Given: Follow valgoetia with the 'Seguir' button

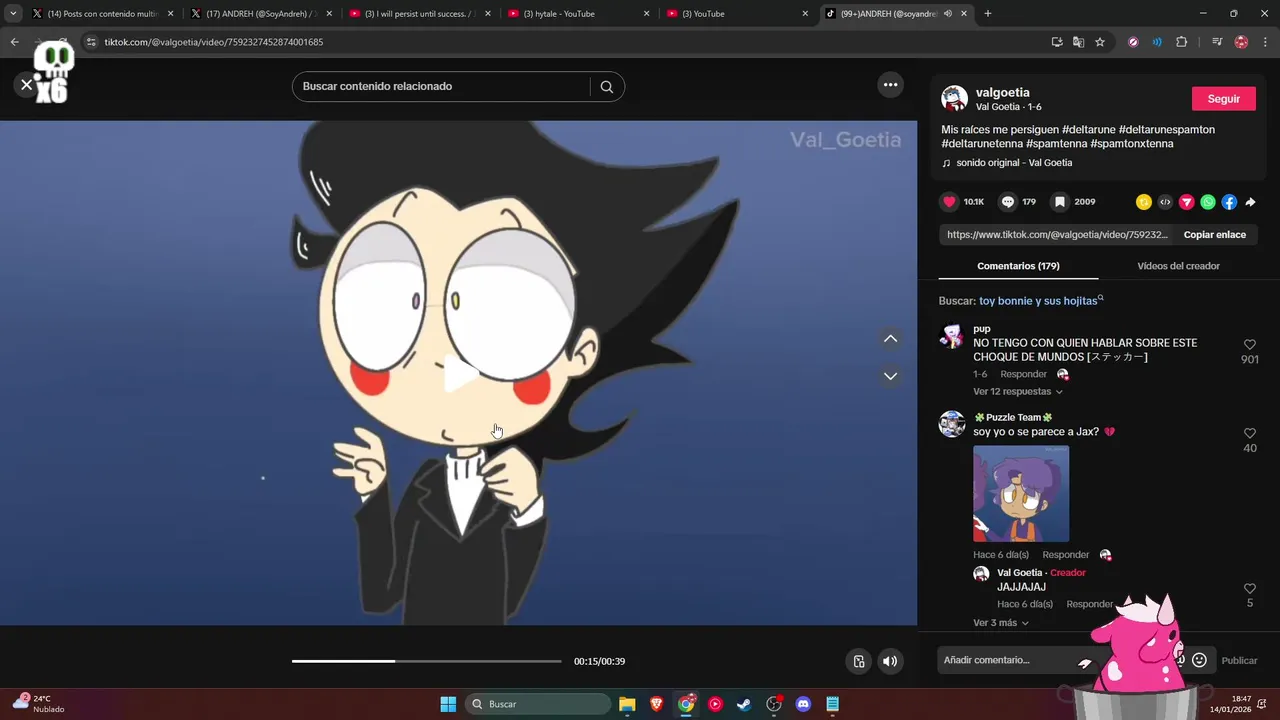Looking at the screenshot, I should pyautogui.click(x=1223, y=99).
